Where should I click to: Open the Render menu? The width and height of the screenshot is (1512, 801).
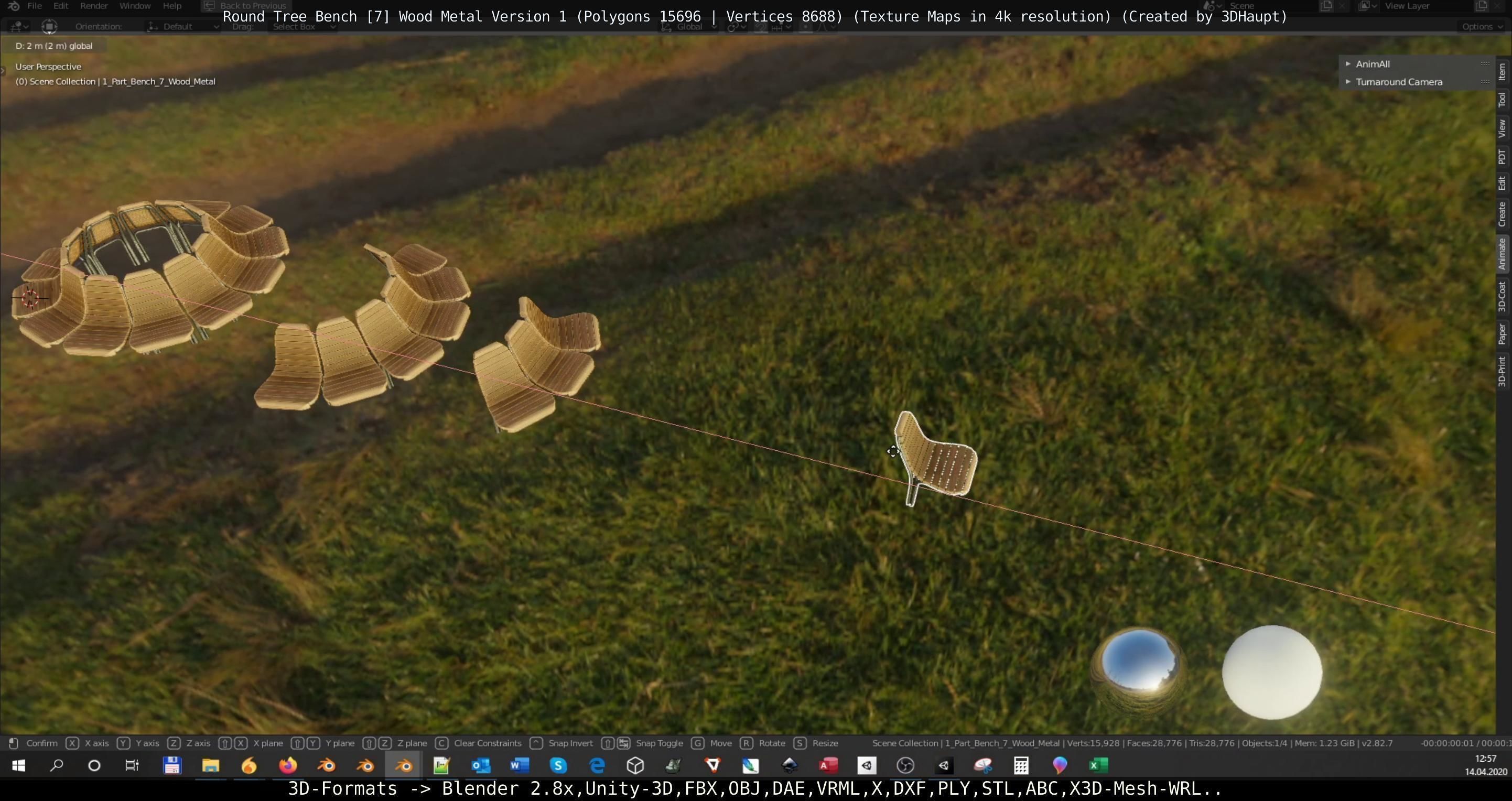(x=93, y=6)
